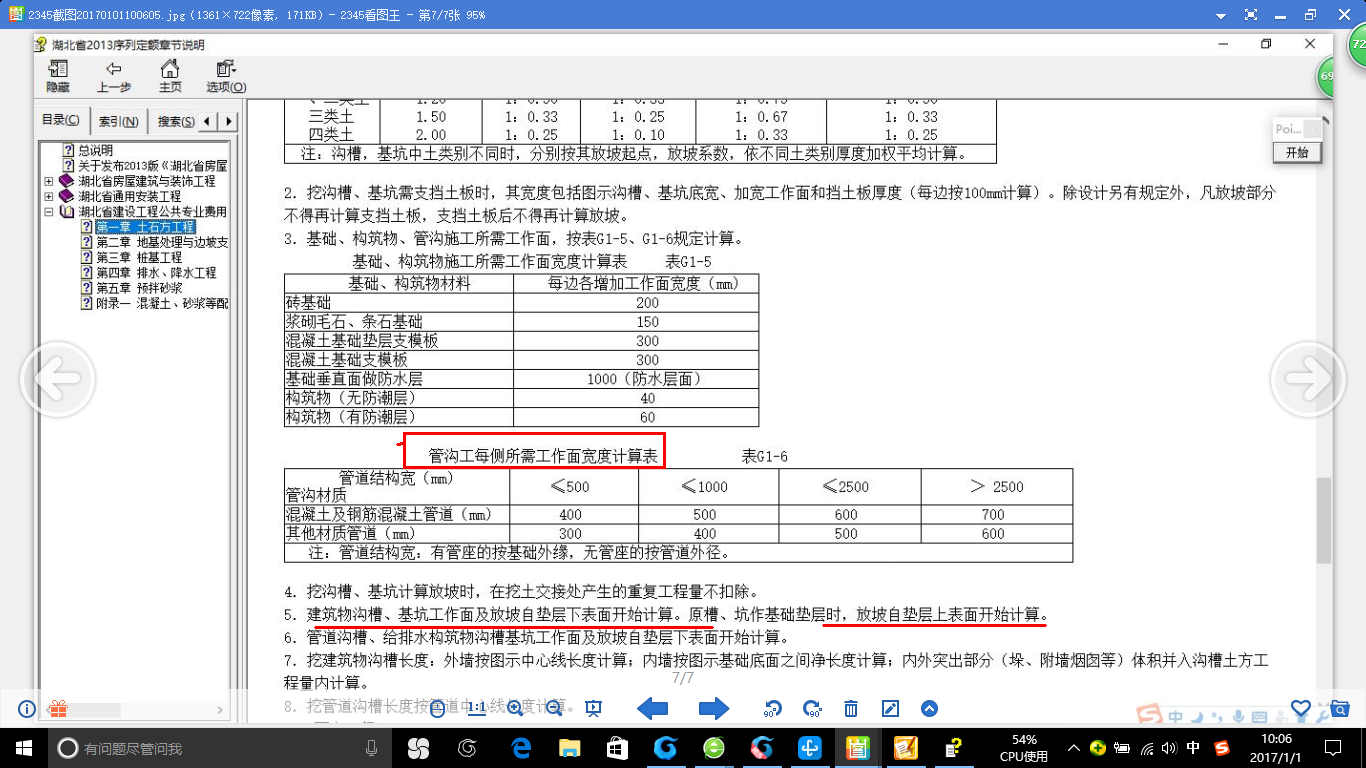1366x768 pixels.
Task: Show previous image with left circle arrow
Action: pyautogui.click(x=58, y=379)
